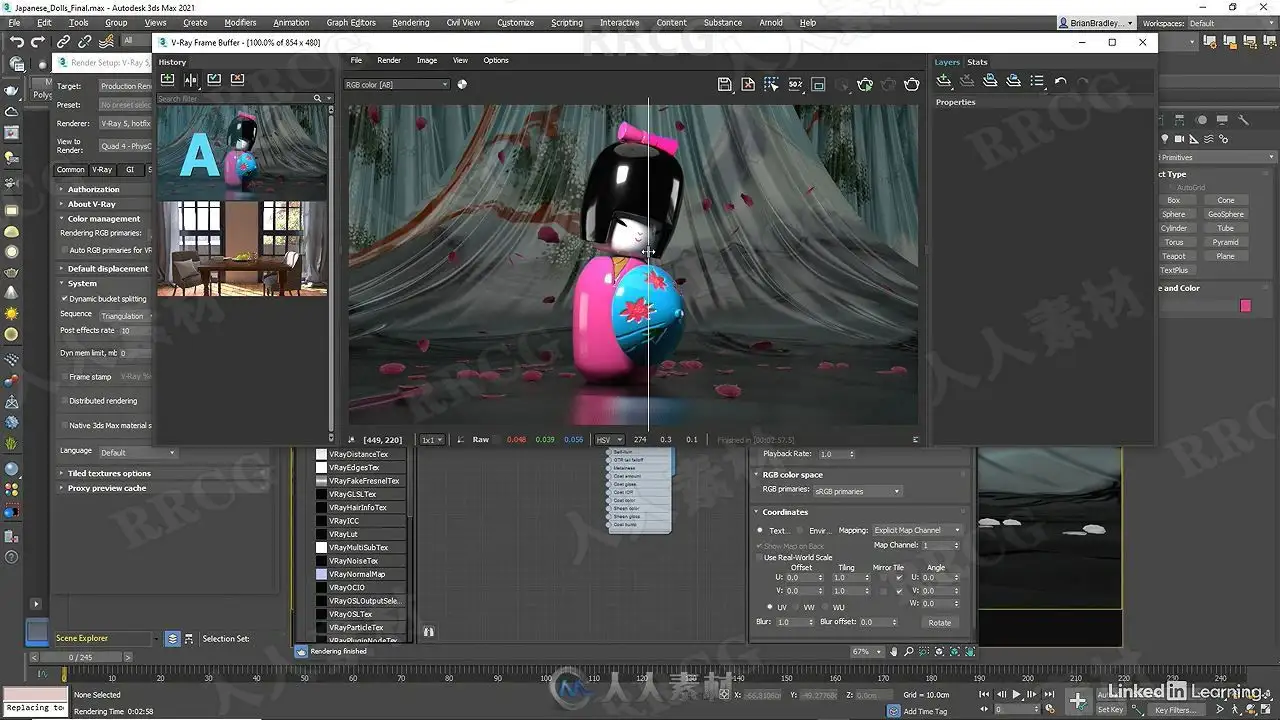1280x720 pixels.
Task: Open the RGB color channel dropdown
Action: pyautogui.click(x=396, y=85)
